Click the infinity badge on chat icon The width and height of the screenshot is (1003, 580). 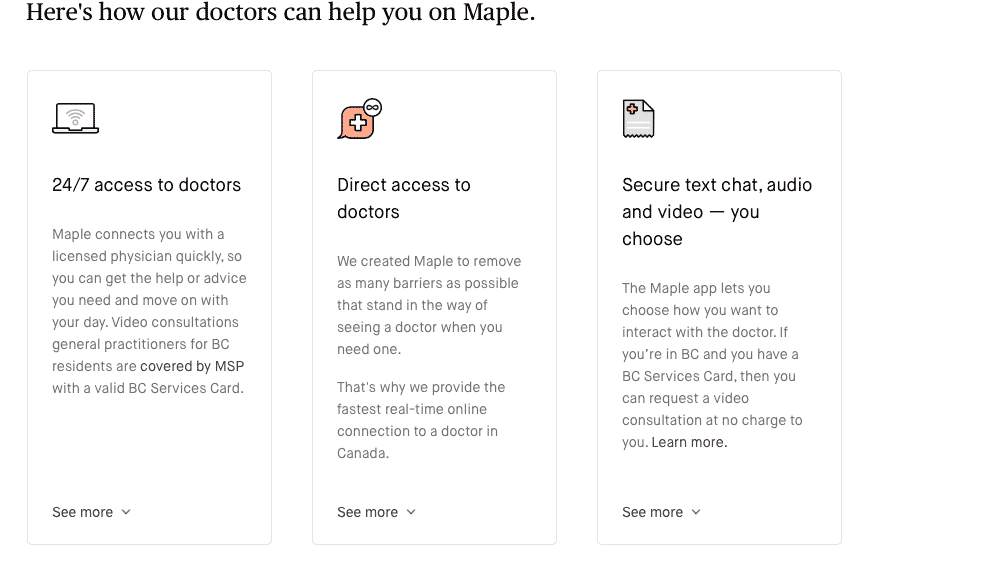tap(372, 107)
